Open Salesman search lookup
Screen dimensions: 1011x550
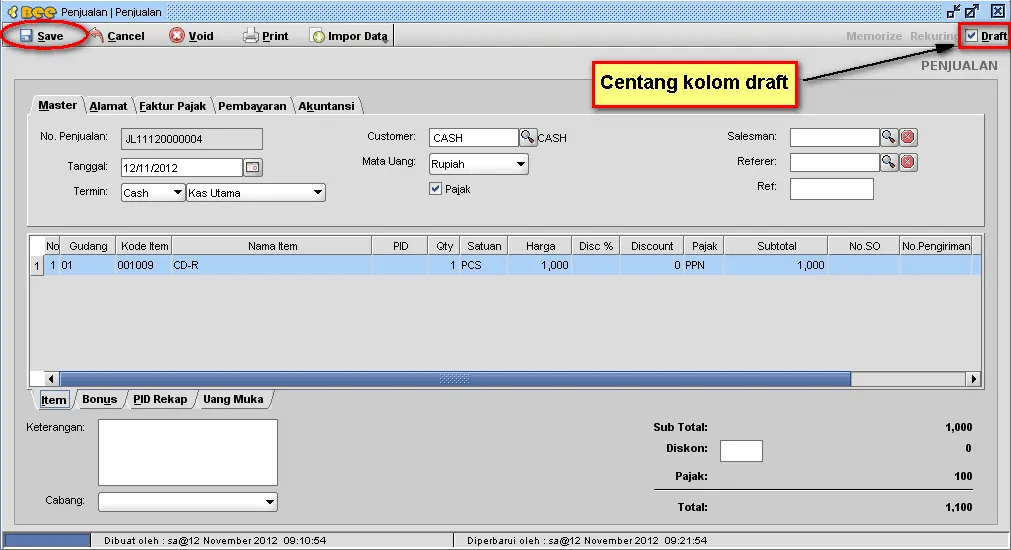[888, 137]
